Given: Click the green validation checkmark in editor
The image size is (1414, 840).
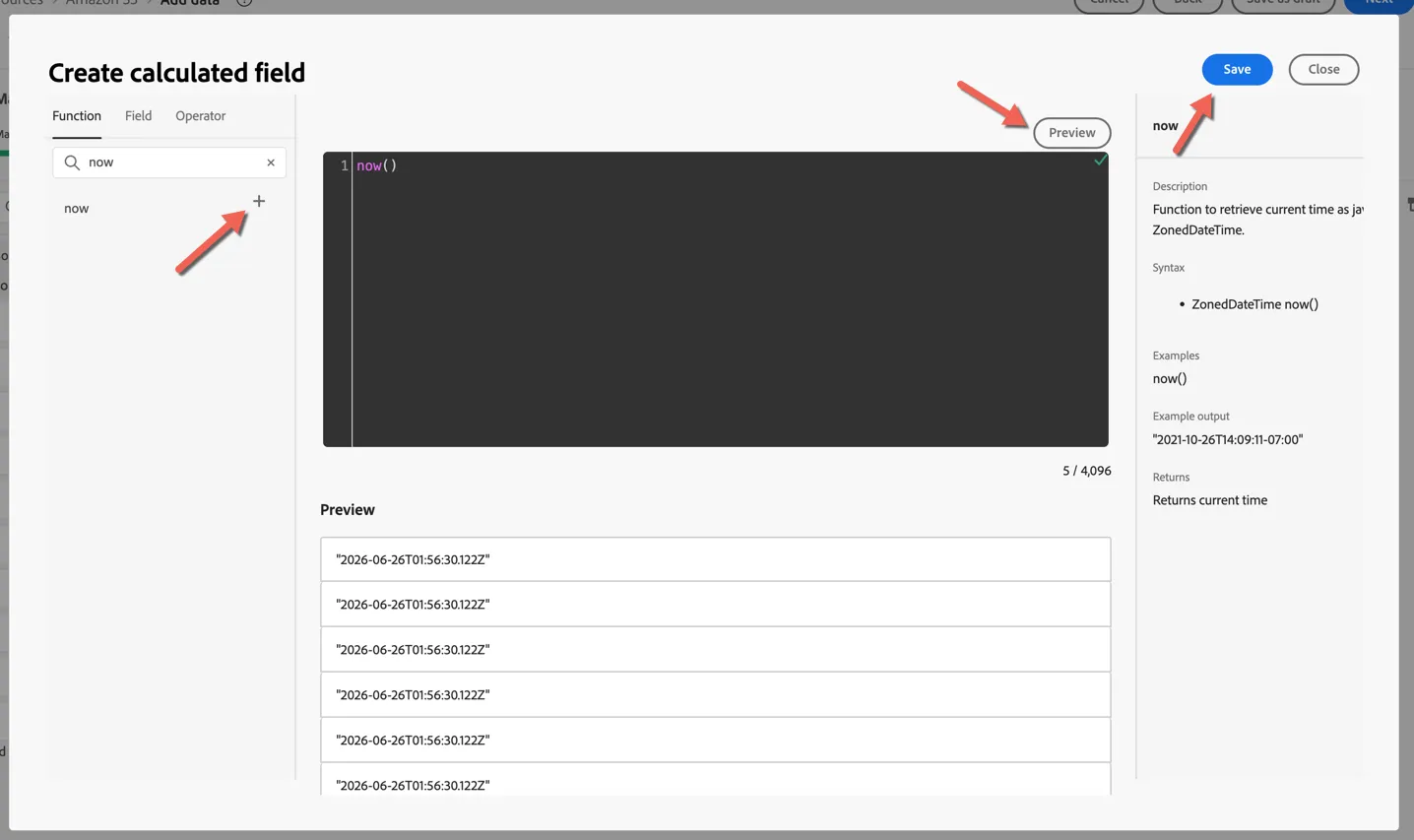Looking at the screenshot, I should click(x=1100, y=161).
